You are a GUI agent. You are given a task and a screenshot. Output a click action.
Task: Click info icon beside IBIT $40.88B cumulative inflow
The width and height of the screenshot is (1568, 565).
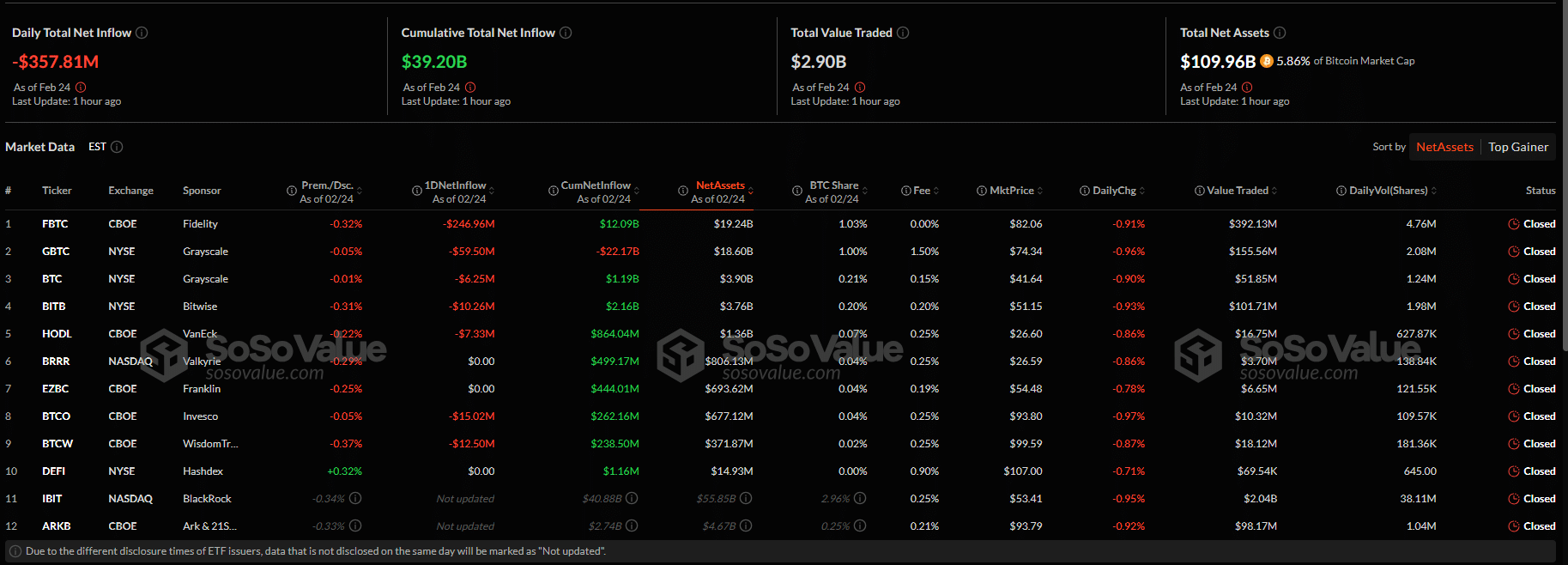[x=632, y=498]
